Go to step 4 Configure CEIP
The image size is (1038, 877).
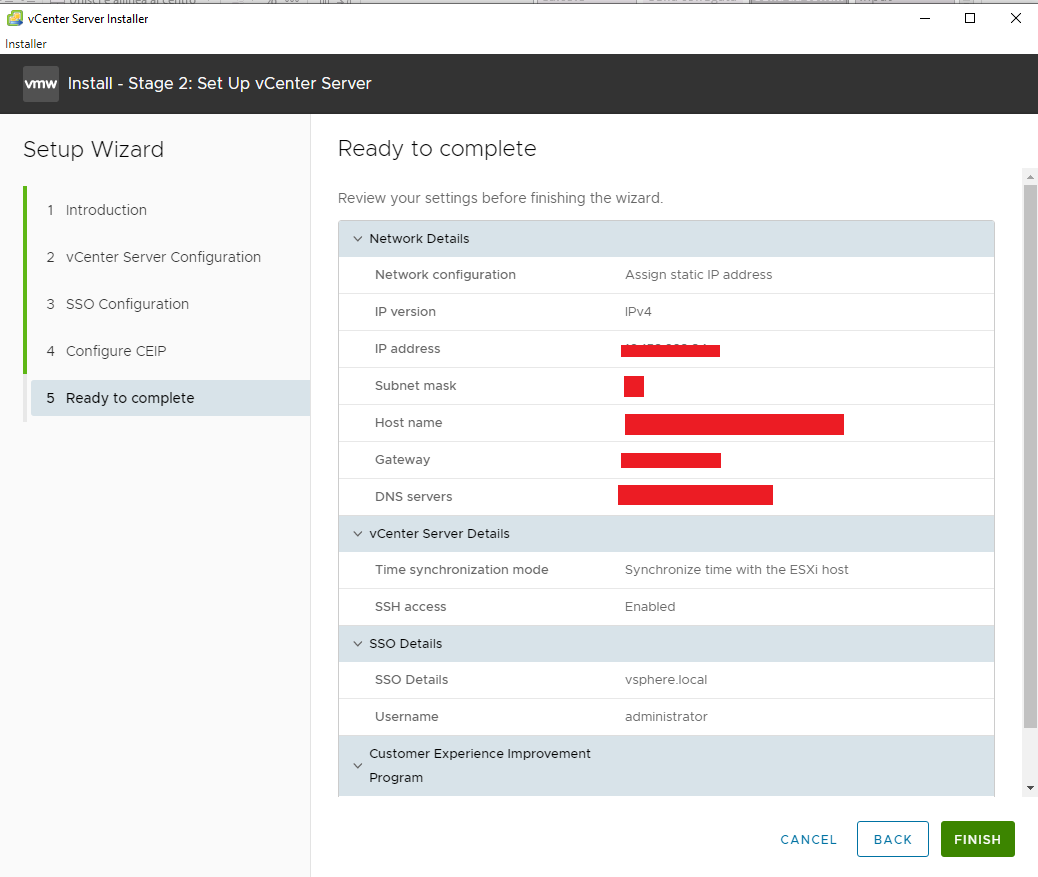(x=116, y=351)
